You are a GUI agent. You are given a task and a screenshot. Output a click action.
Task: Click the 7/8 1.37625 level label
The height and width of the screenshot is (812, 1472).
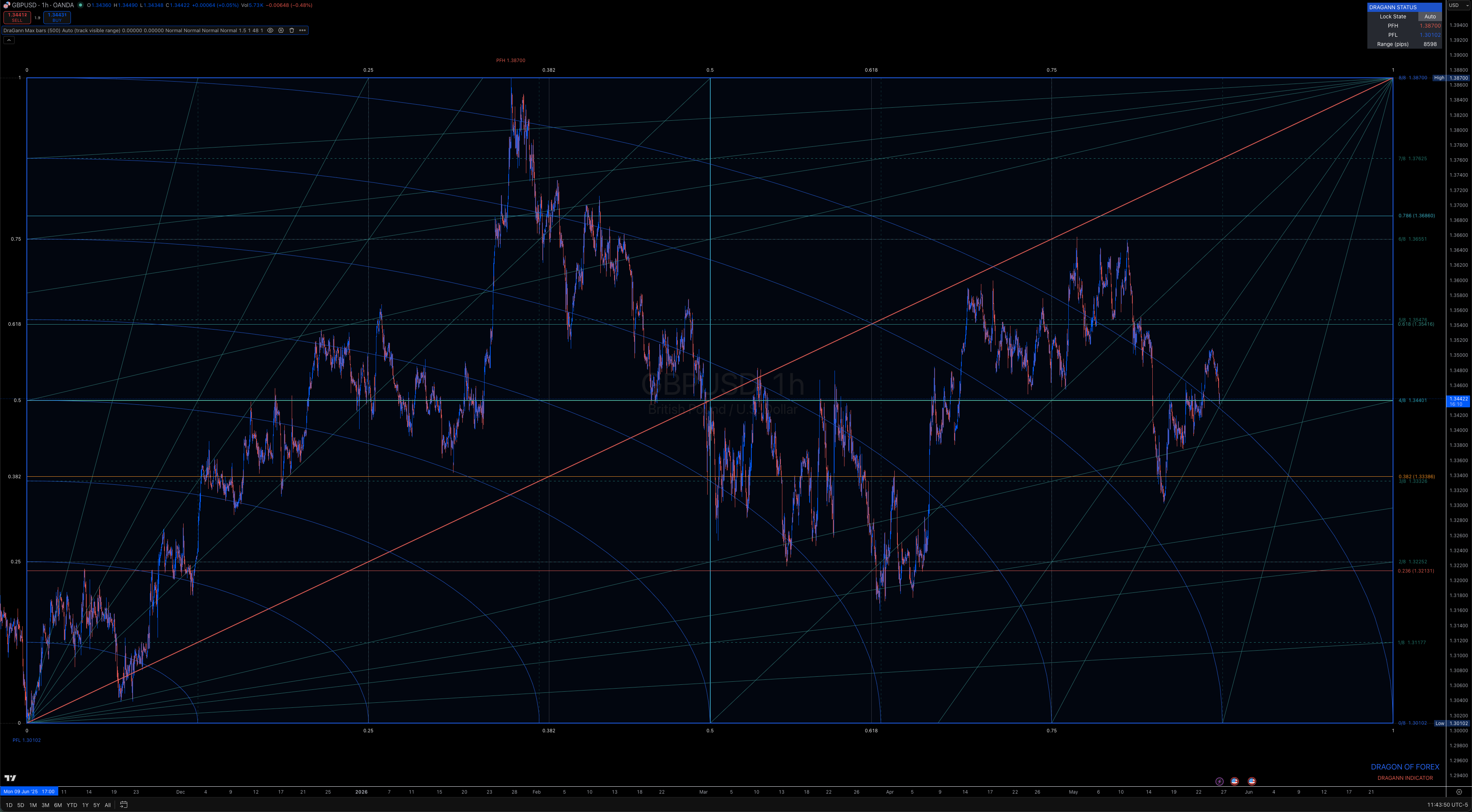tap(1413, 159)
